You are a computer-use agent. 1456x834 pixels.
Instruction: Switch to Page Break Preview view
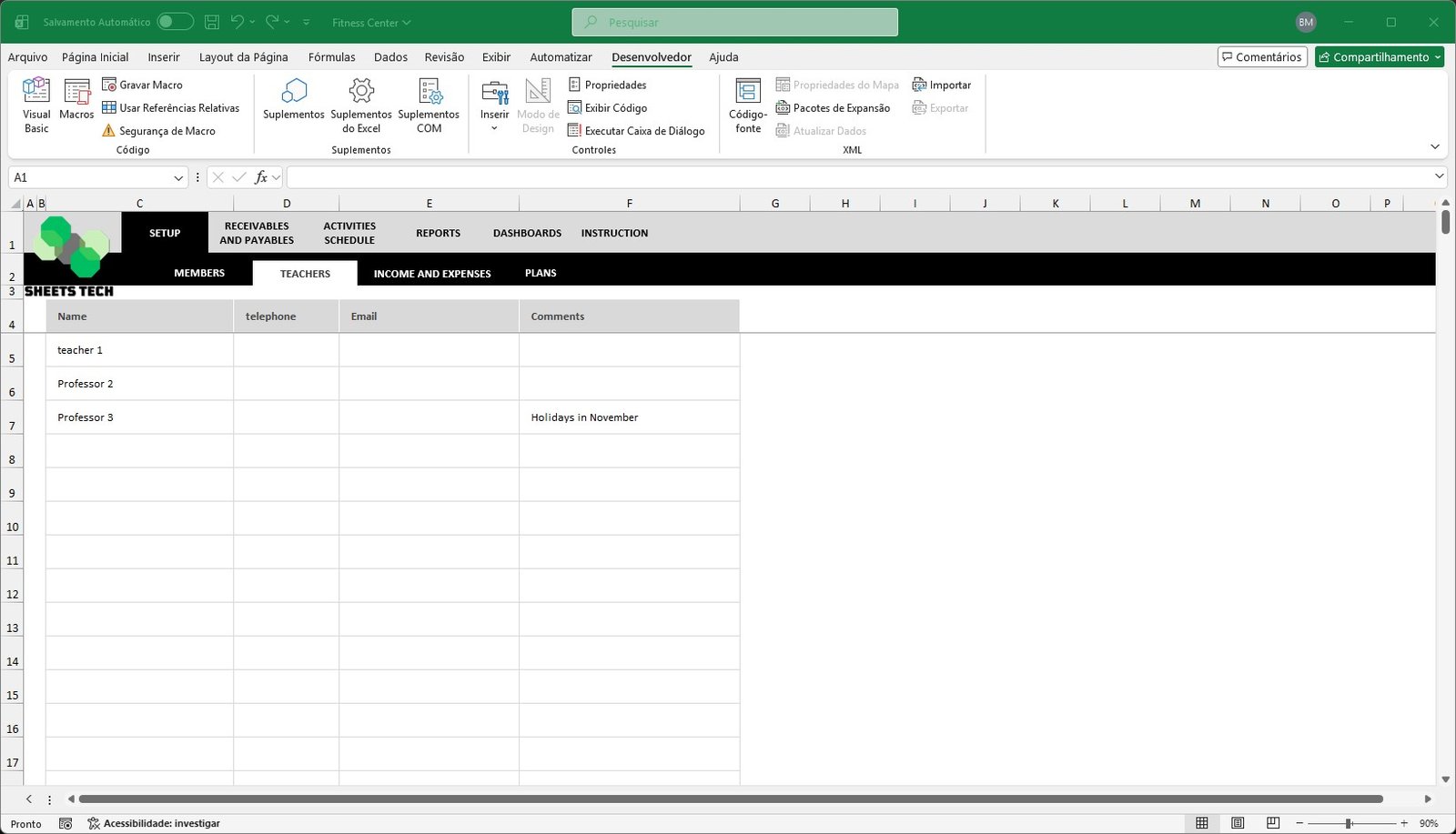1272,823
